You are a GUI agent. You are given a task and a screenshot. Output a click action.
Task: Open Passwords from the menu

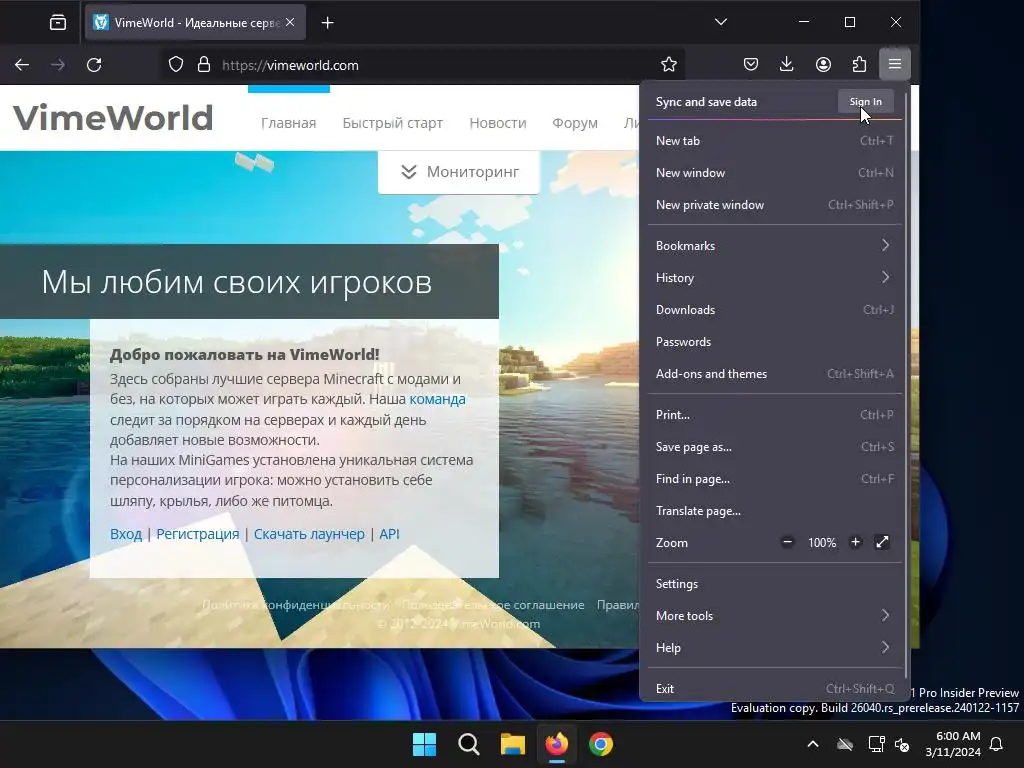tap(775, 342)
